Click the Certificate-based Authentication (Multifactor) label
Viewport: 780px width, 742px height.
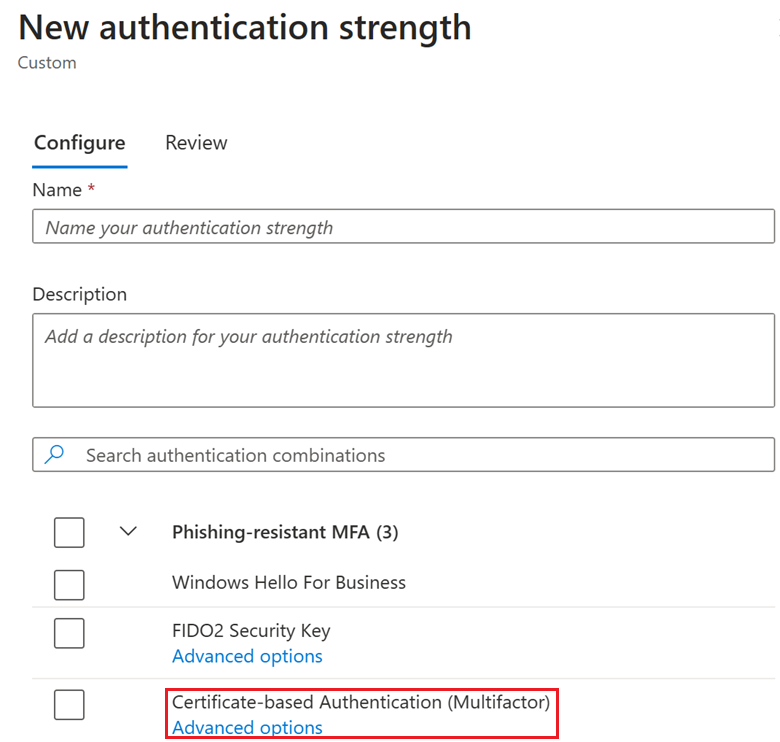(360, 702)
